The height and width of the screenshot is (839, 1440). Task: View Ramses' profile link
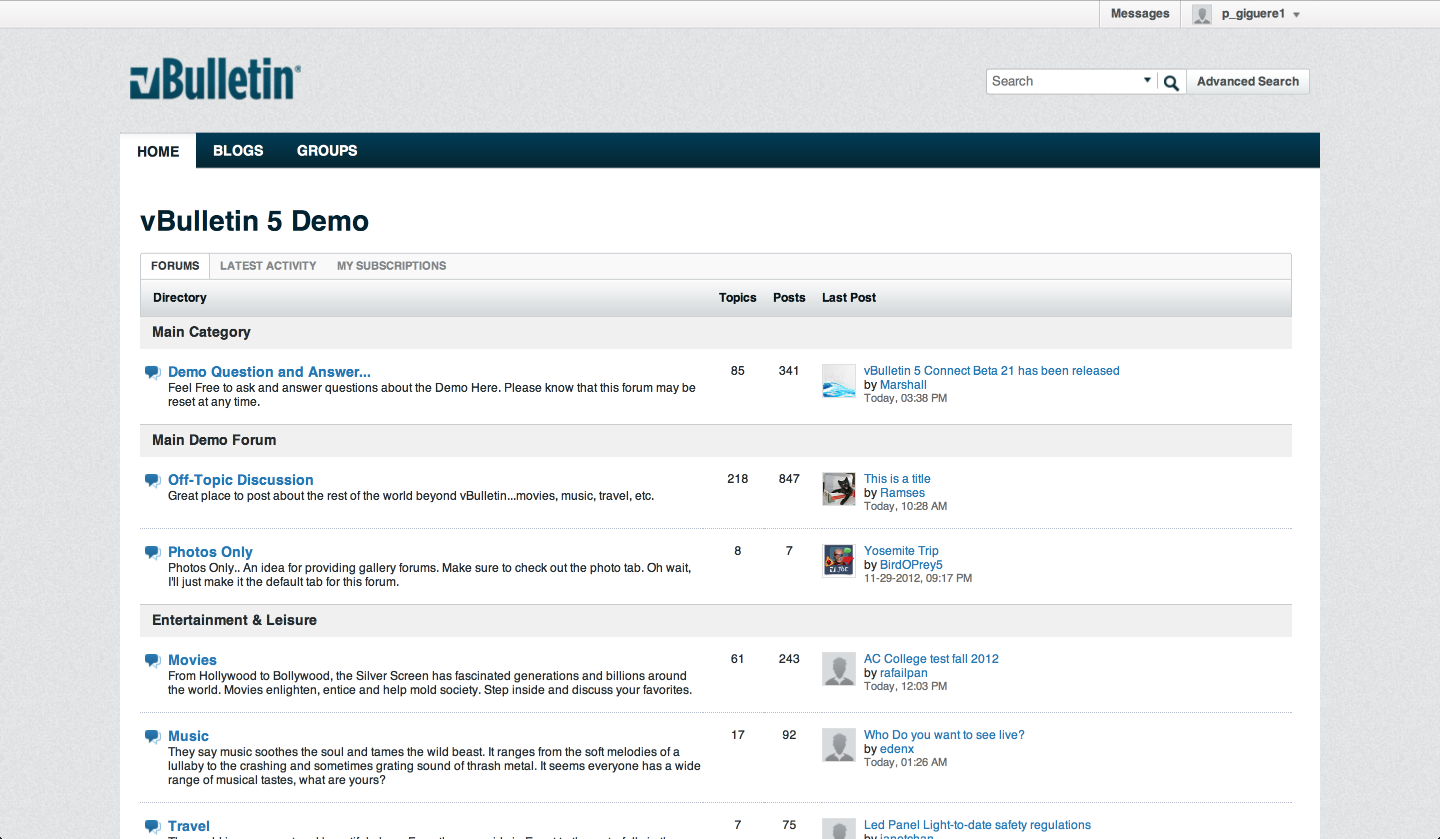click(902, 493)
